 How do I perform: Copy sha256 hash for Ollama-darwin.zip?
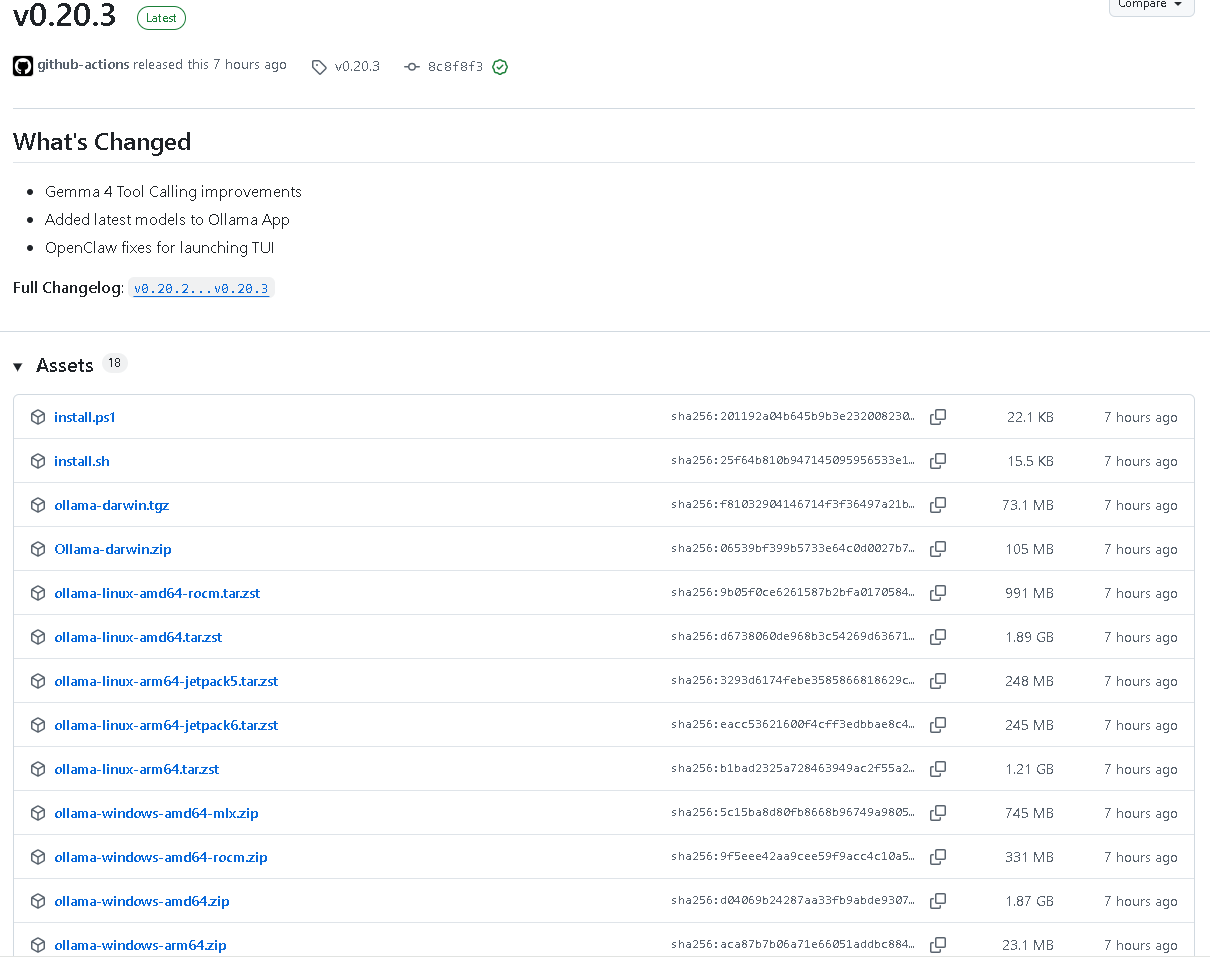[938, 549]
